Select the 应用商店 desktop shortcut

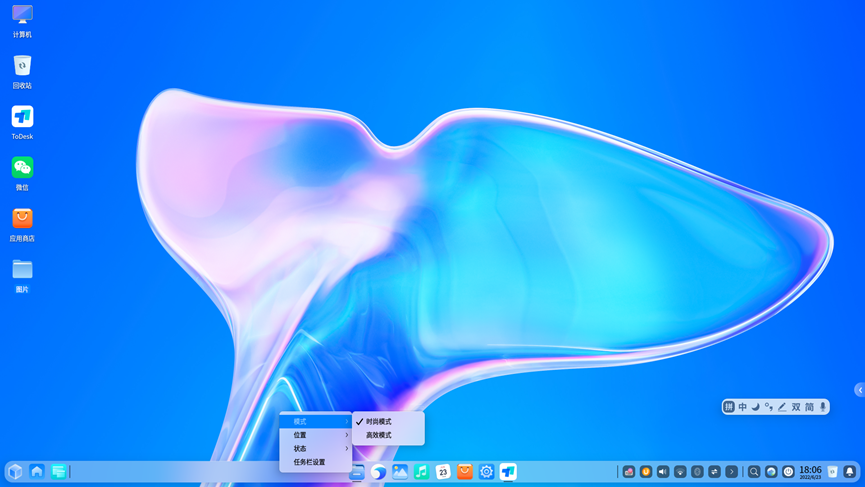point(22,224)
